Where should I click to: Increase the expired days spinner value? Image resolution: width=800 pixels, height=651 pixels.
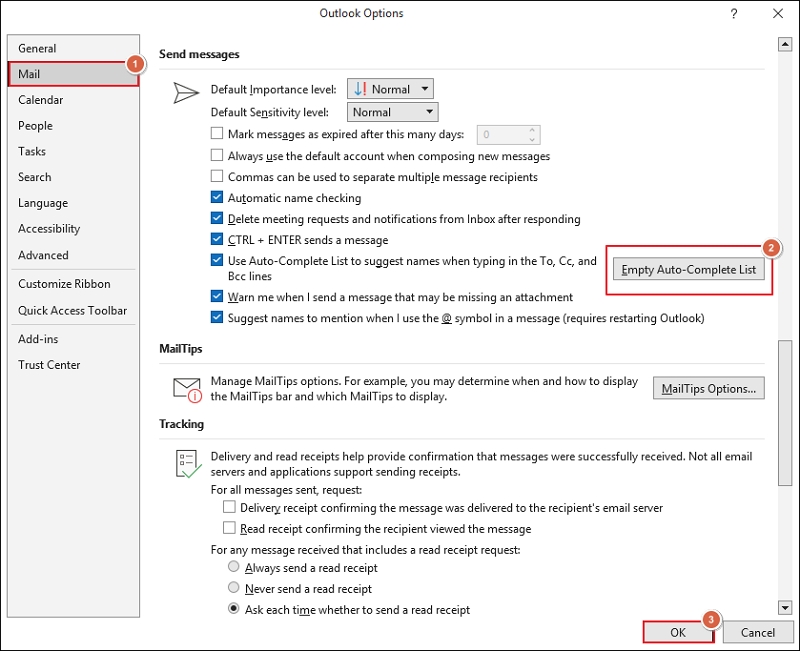pos(532,130)
